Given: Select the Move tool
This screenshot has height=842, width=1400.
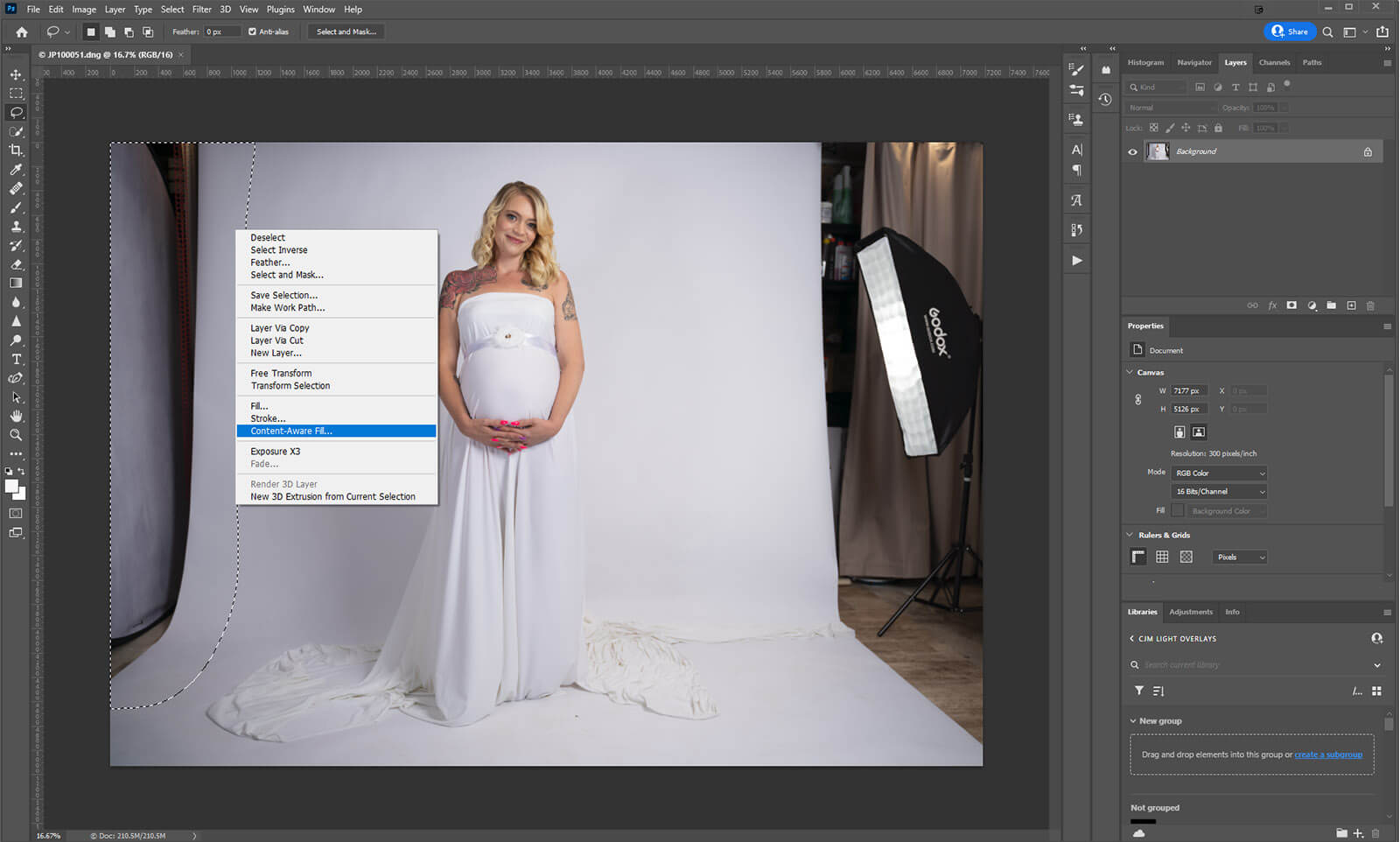Looking at the screenshot, I should pyautogui.click(x=16, y=74).
